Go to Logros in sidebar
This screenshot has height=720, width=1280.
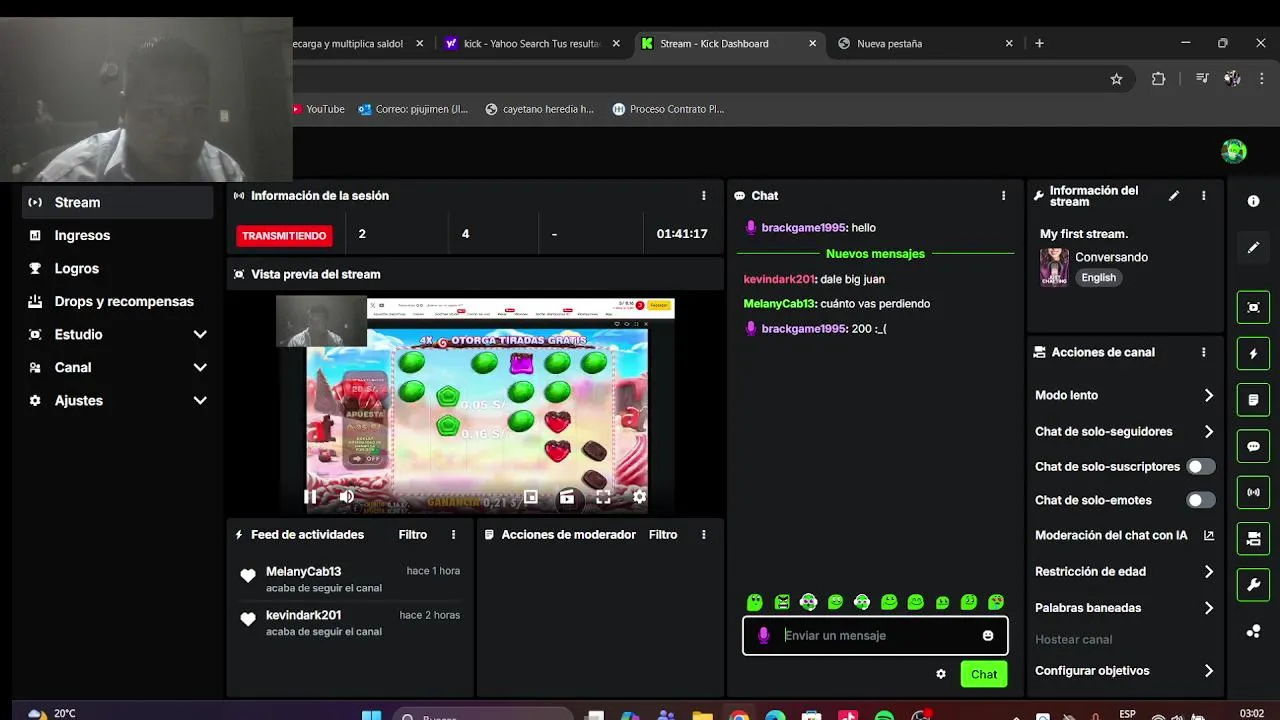118,268
